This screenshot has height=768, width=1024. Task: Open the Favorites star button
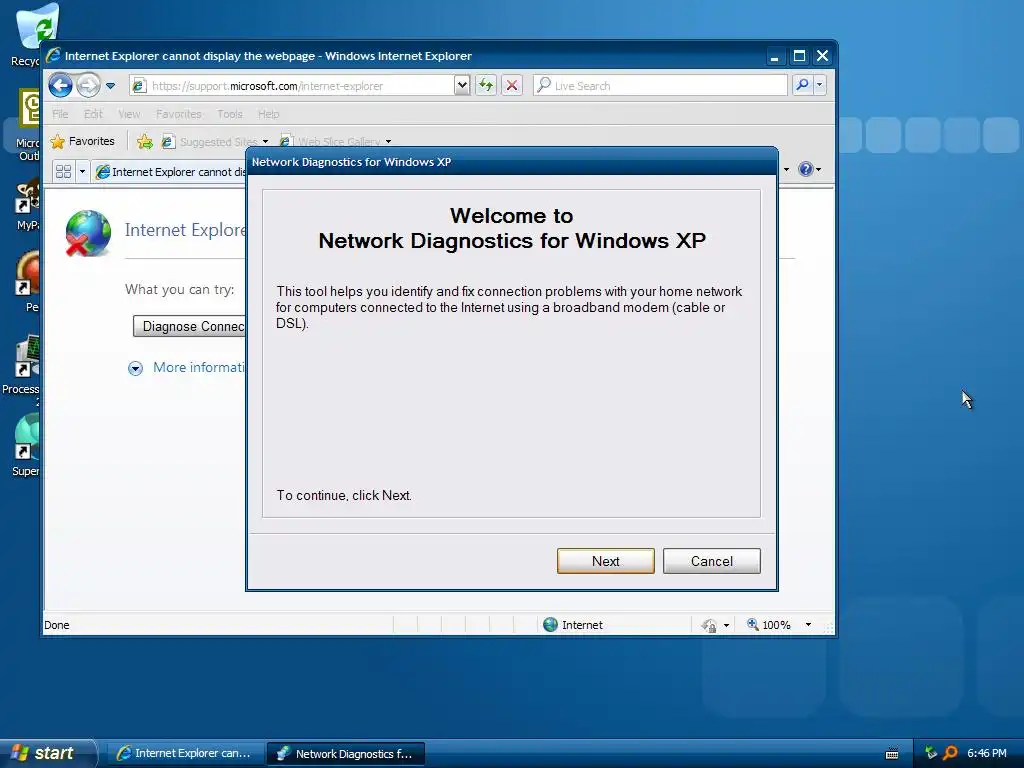click(83, 141)
